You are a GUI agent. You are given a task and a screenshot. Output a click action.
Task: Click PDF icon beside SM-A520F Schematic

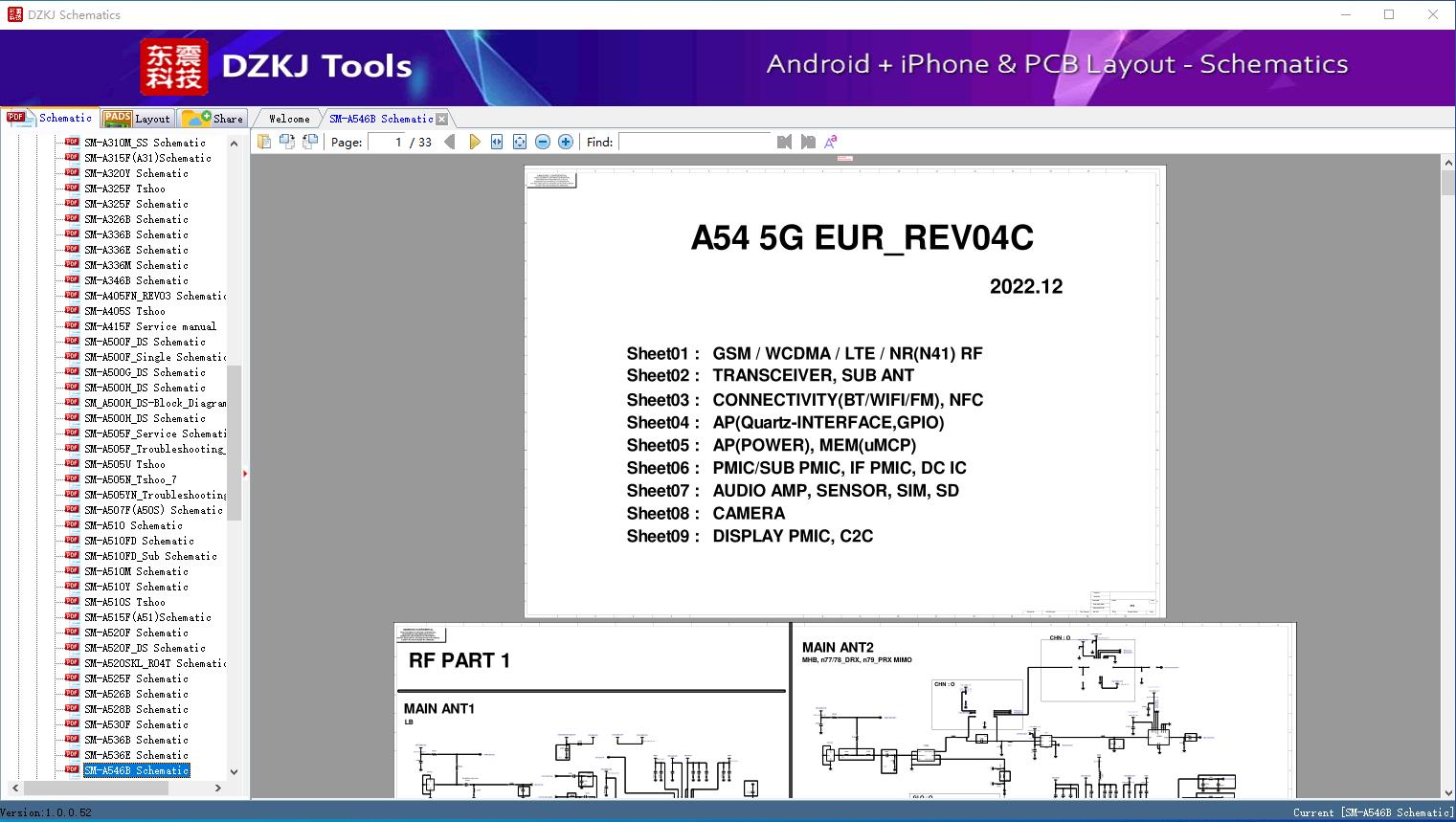(72, 632)
